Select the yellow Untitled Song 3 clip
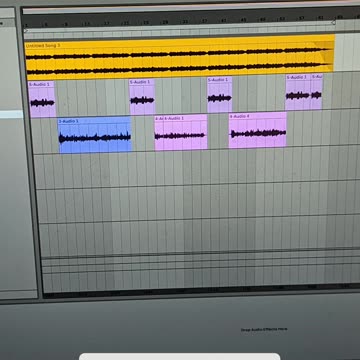 point(179,57)
